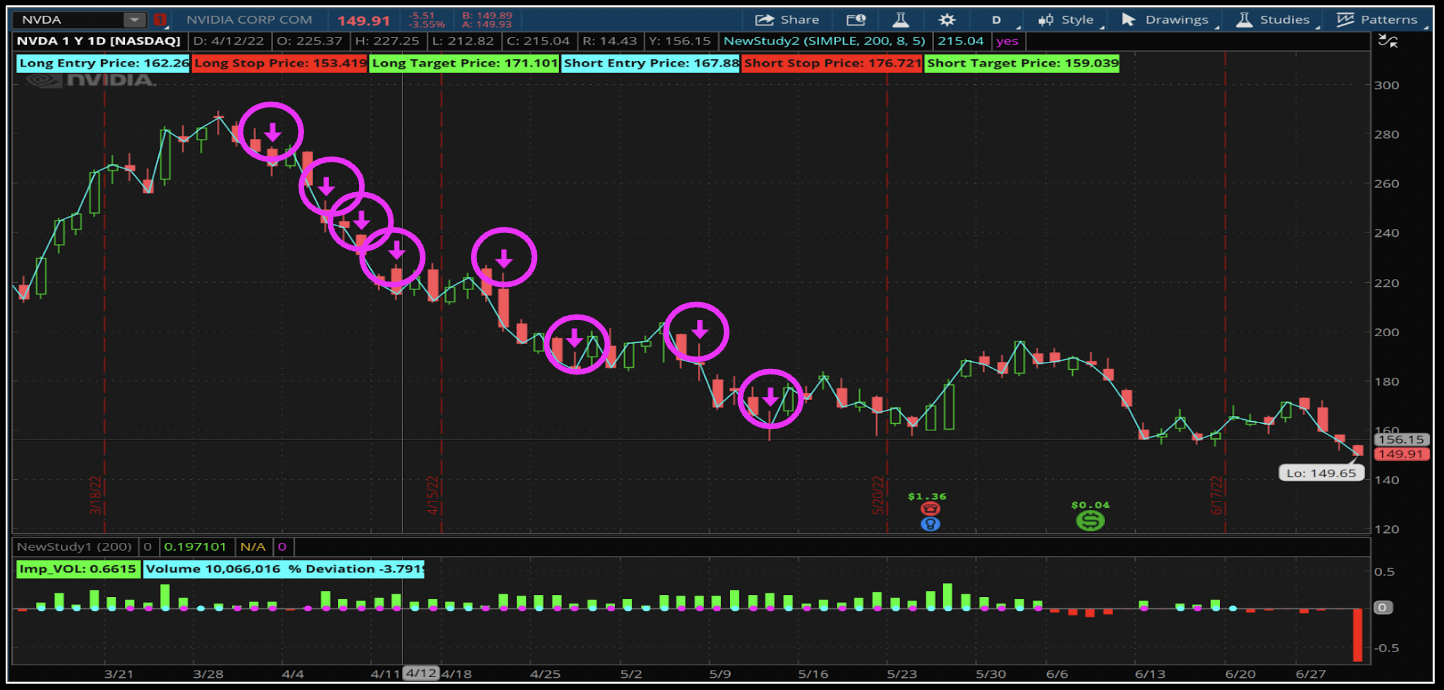Click the Long Entry Price: 162.26 label
Image resolution: width=1444 pixels, height=690 pixels.
(x=104, y=63)
